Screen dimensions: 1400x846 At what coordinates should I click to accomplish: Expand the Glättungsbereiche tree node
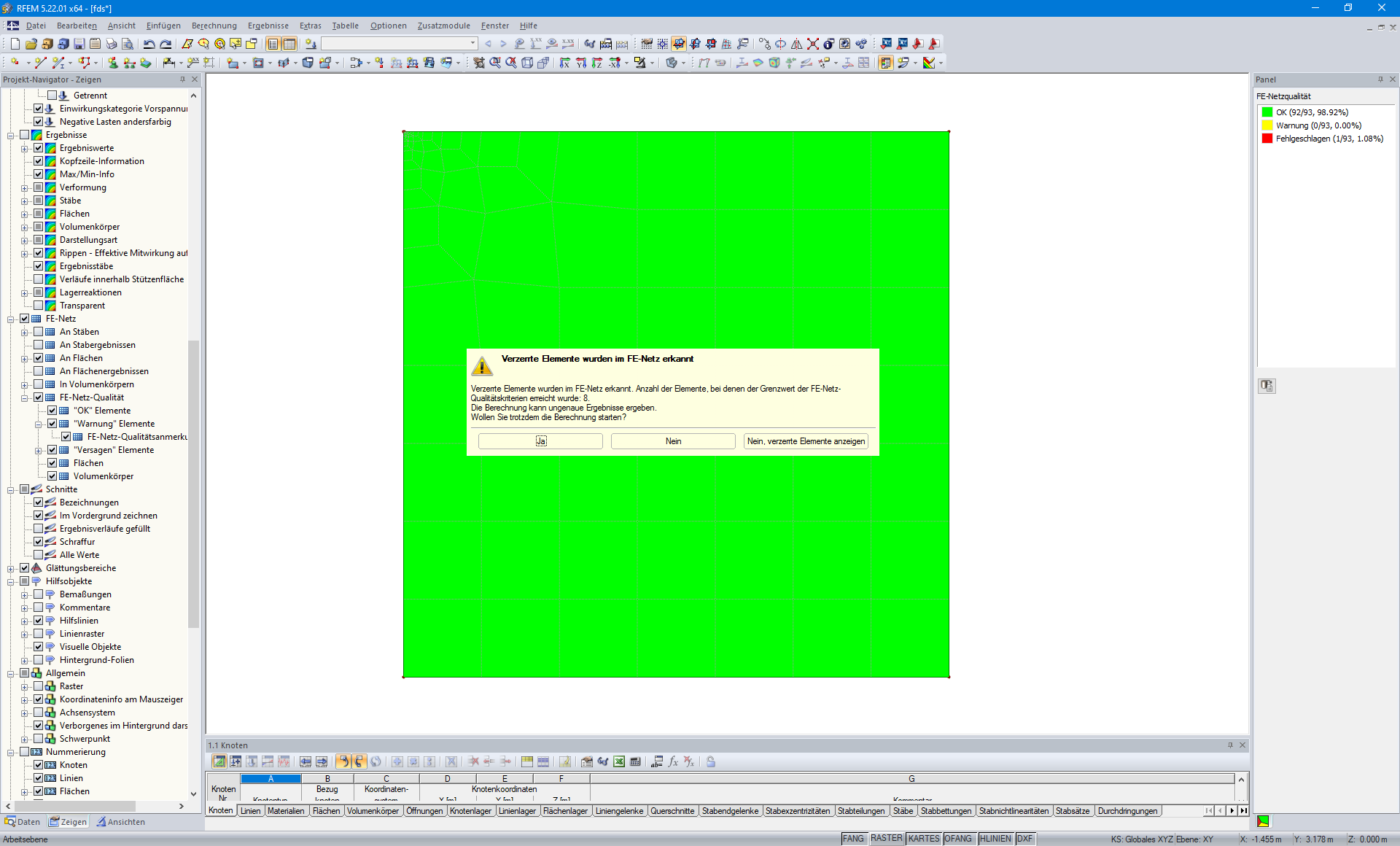coord(11,568)
